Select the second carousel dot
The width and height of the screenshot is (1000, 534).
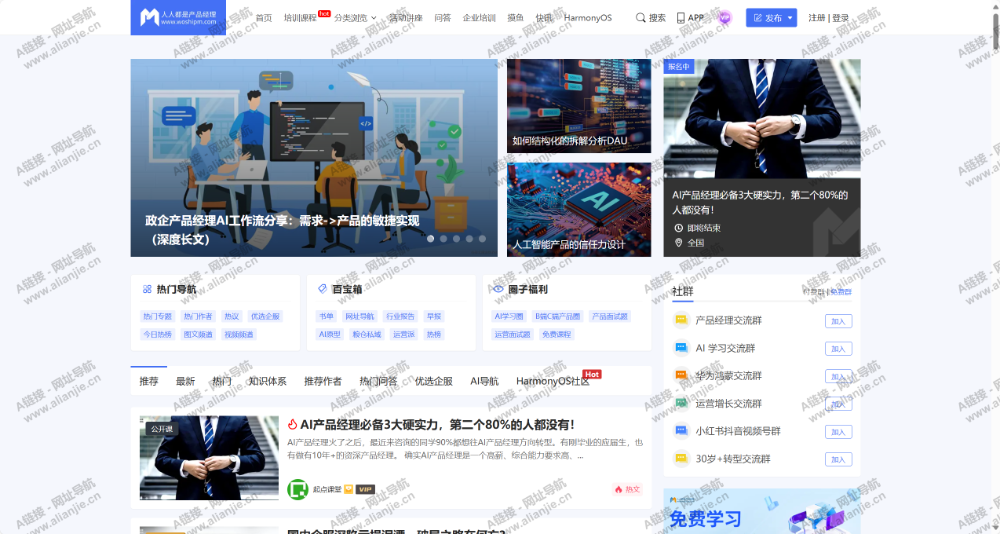click(x=443, y=239)
